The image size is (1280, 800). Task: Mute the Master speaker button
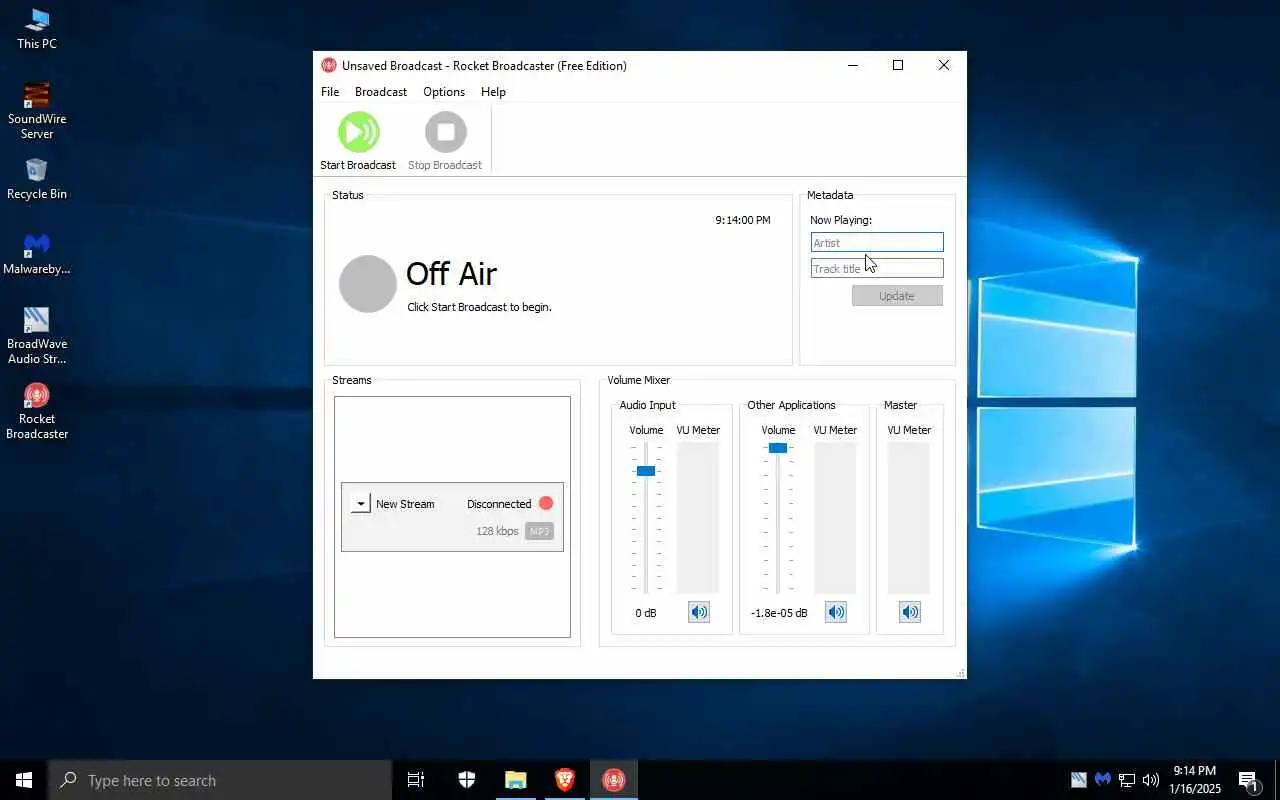point(910,612)
